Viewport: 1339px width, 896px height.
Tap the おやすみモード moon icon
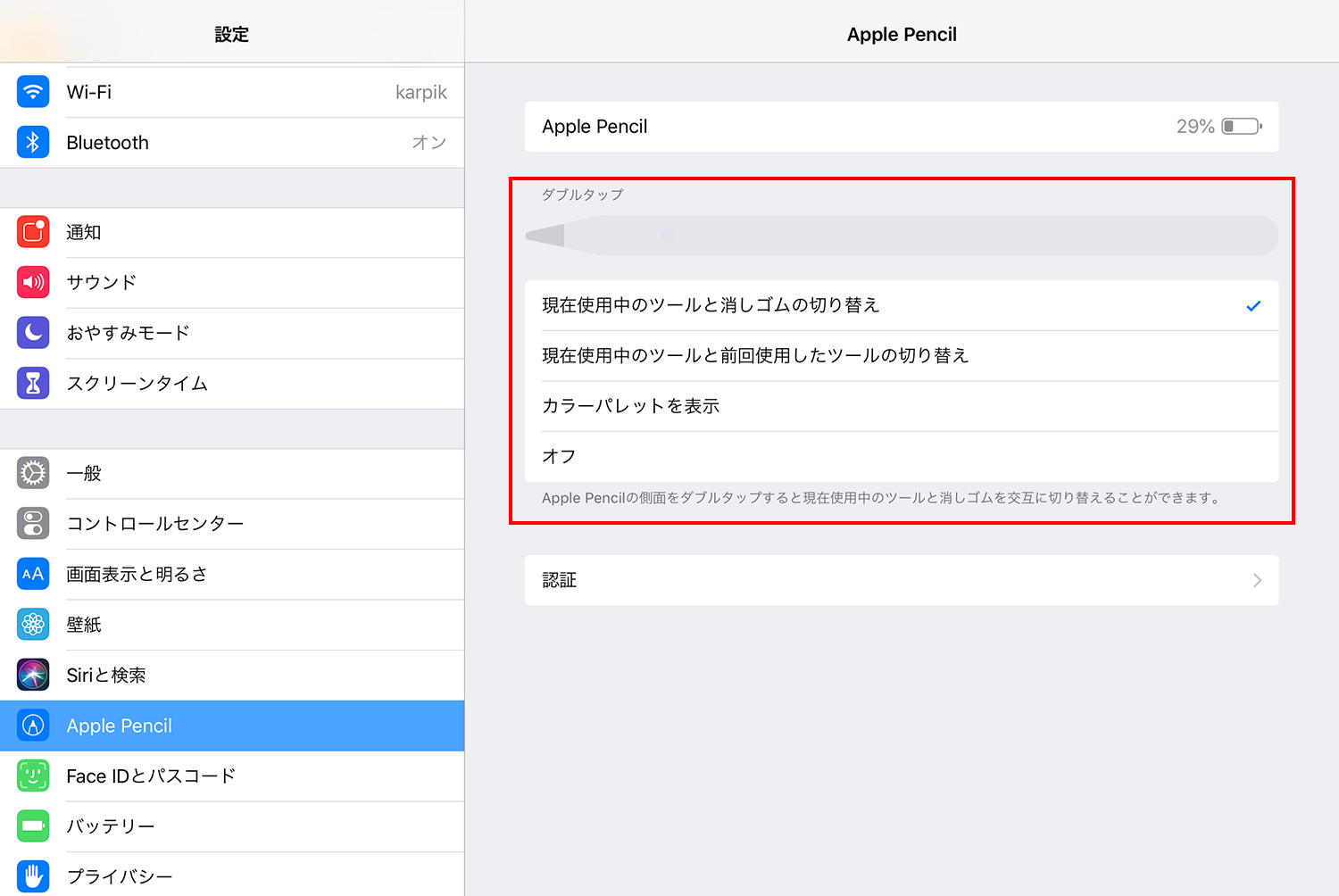click(x=33, y=333)
